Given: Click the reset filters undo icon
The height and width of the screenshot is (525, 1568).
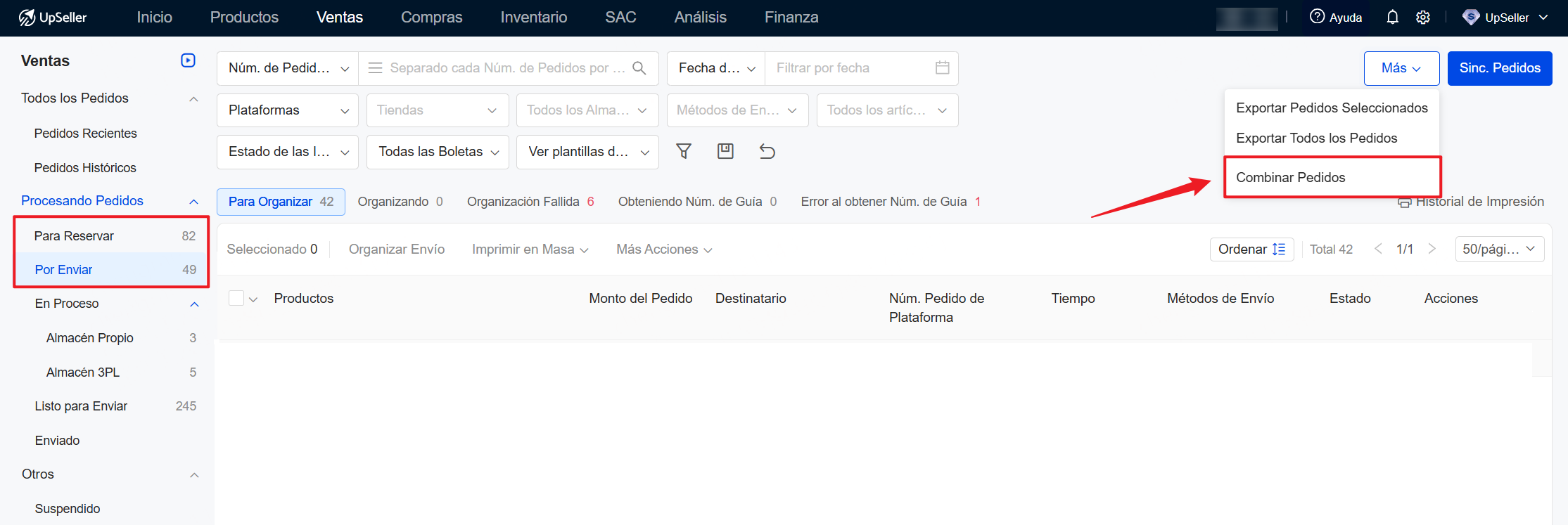Looking at the screenshot, I should click(x=767, y=151).
